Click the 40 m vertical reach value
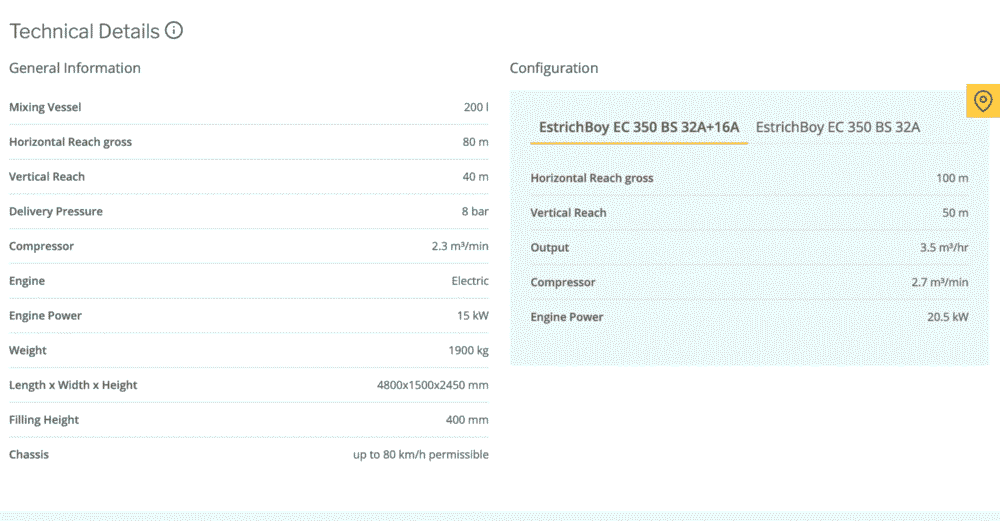 point(475,177)
